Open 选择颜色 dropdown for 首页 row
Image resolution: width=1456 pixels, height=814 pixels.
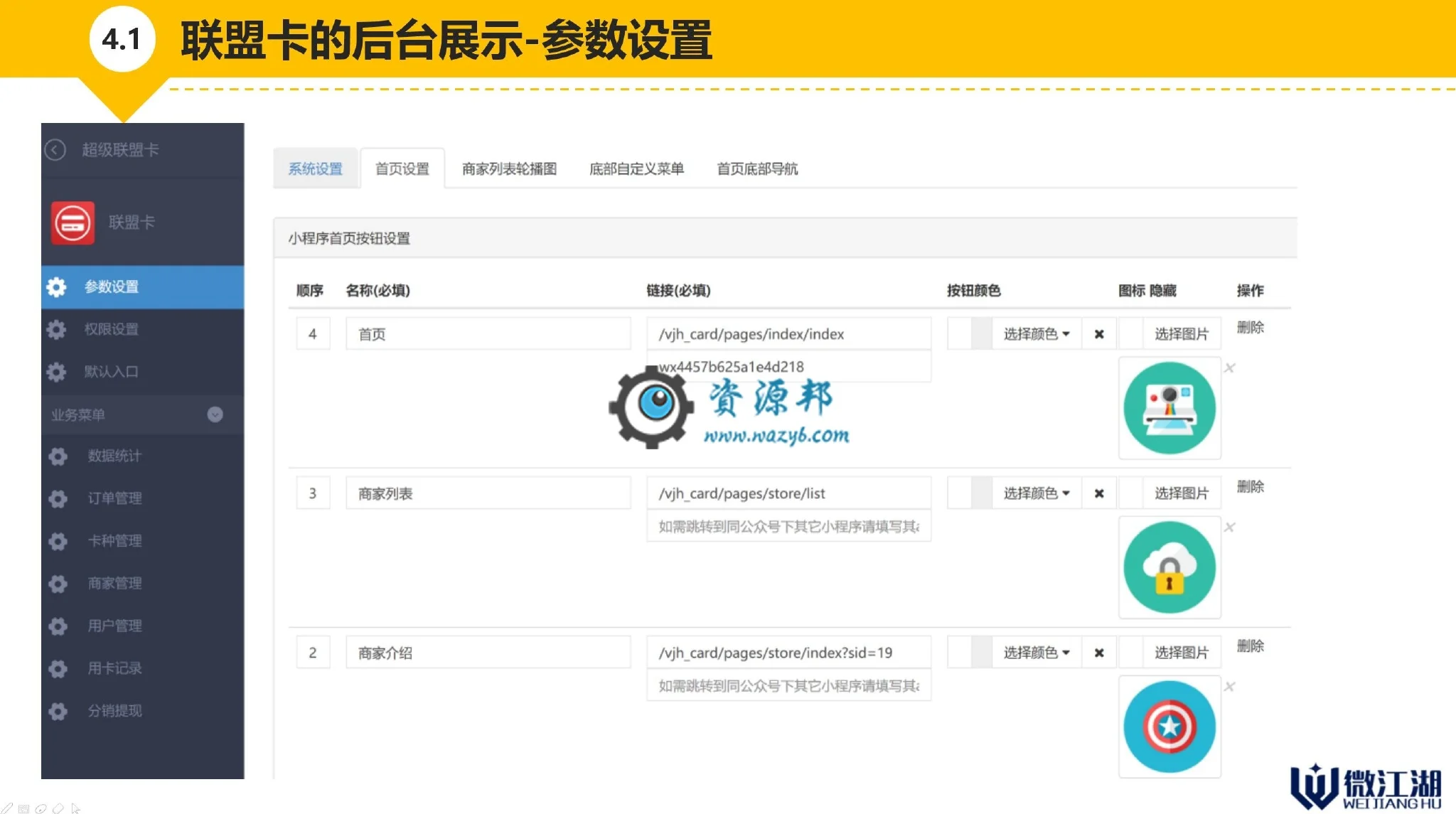click(1037, 334)
